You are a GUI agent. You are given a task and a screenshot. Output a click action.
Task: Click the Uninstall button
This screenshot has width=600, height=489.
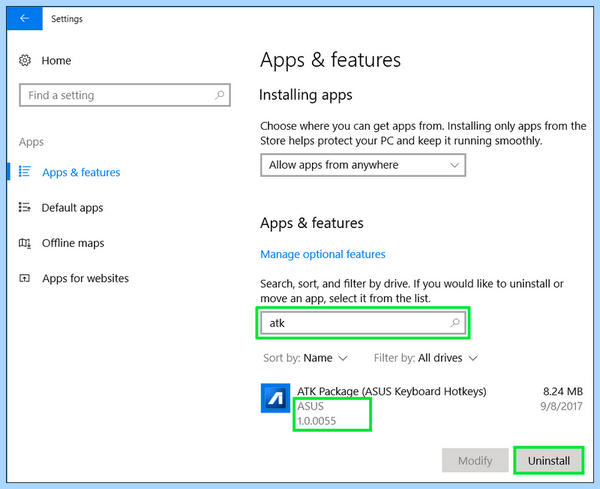tap(549, 460)
